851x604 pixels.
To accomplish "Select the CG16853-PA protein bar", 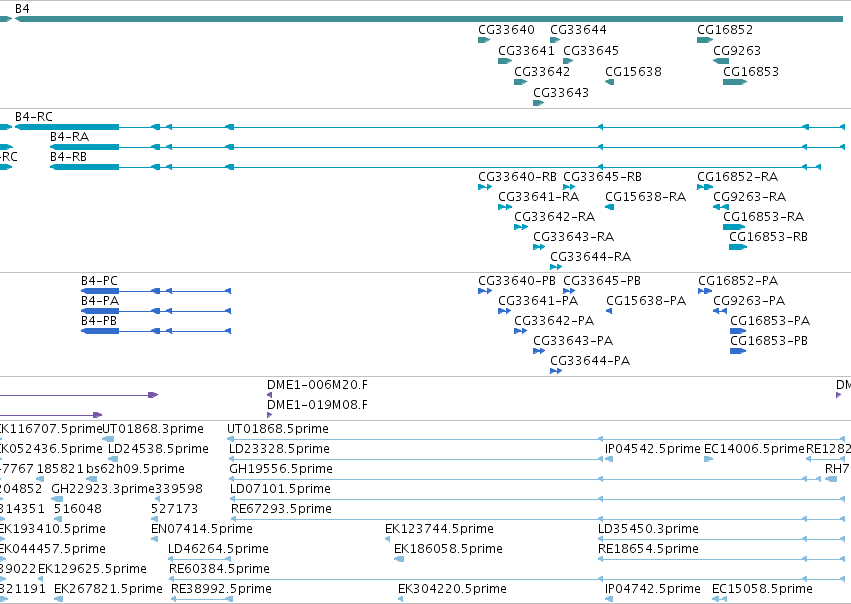I will click(738, 332).
